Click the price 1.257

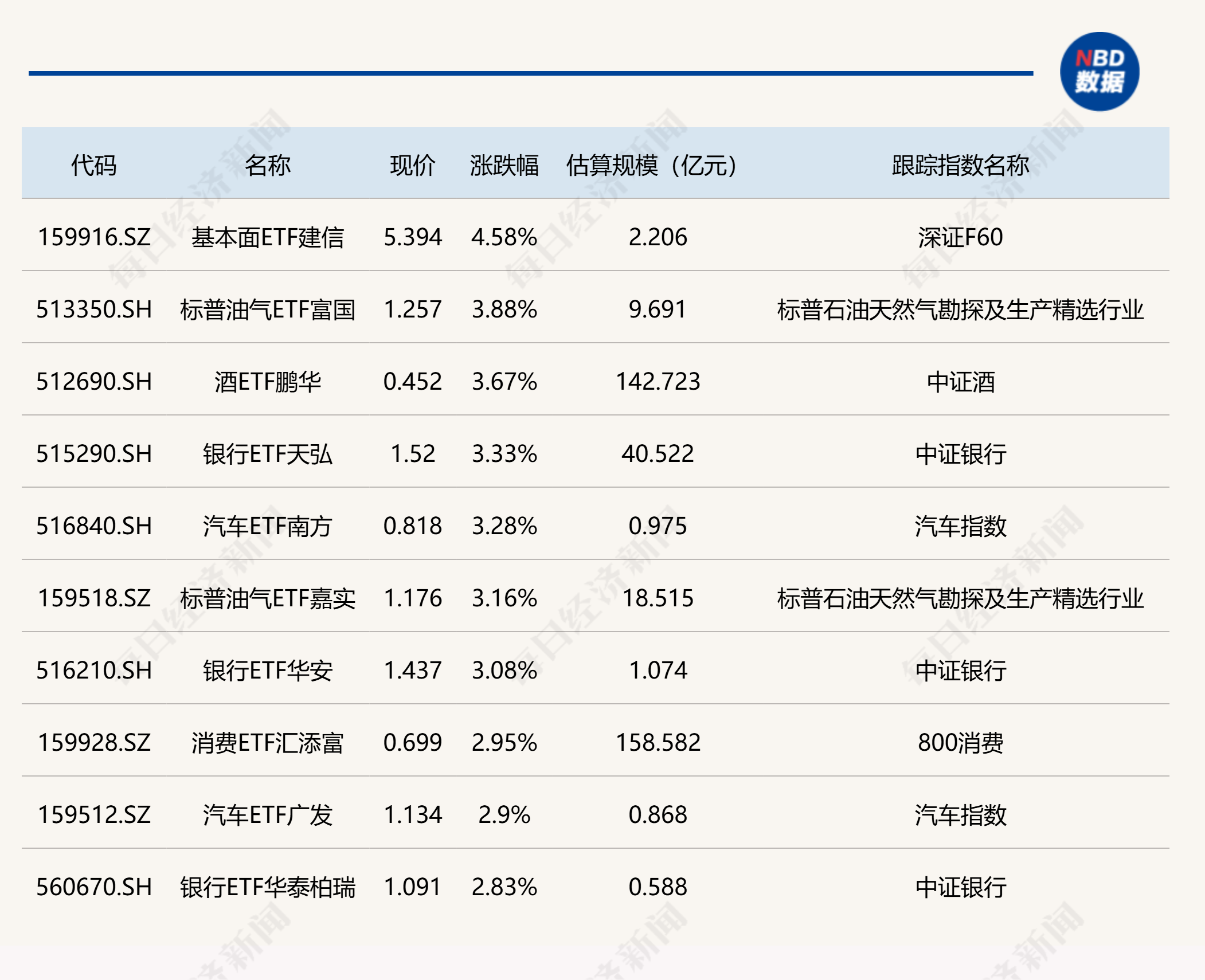pyautogui.click(x=413, y=309)
